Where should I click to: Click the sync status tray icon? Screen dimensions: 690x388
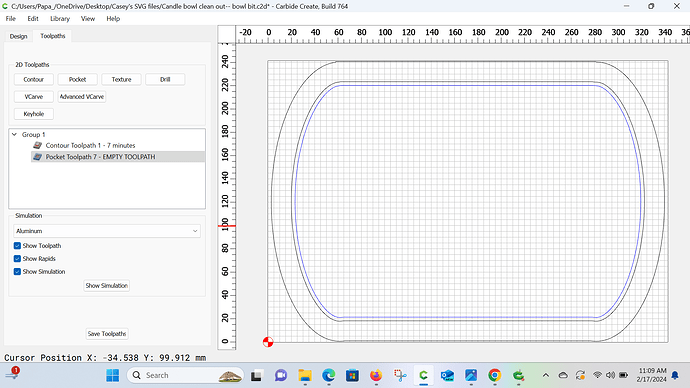click(580, 375)
